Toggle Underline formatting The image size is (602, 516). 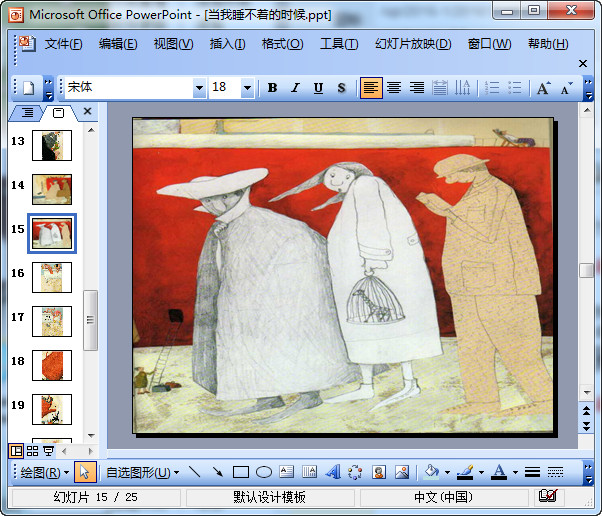point(318,88)
